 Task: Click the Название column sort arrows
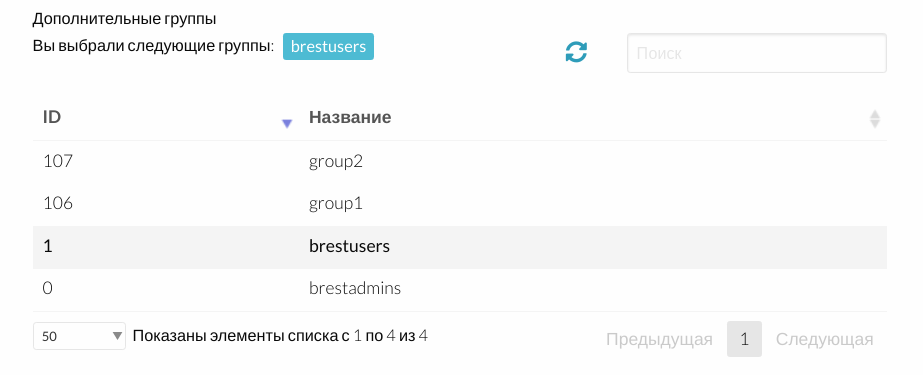(x=875, y=119)
